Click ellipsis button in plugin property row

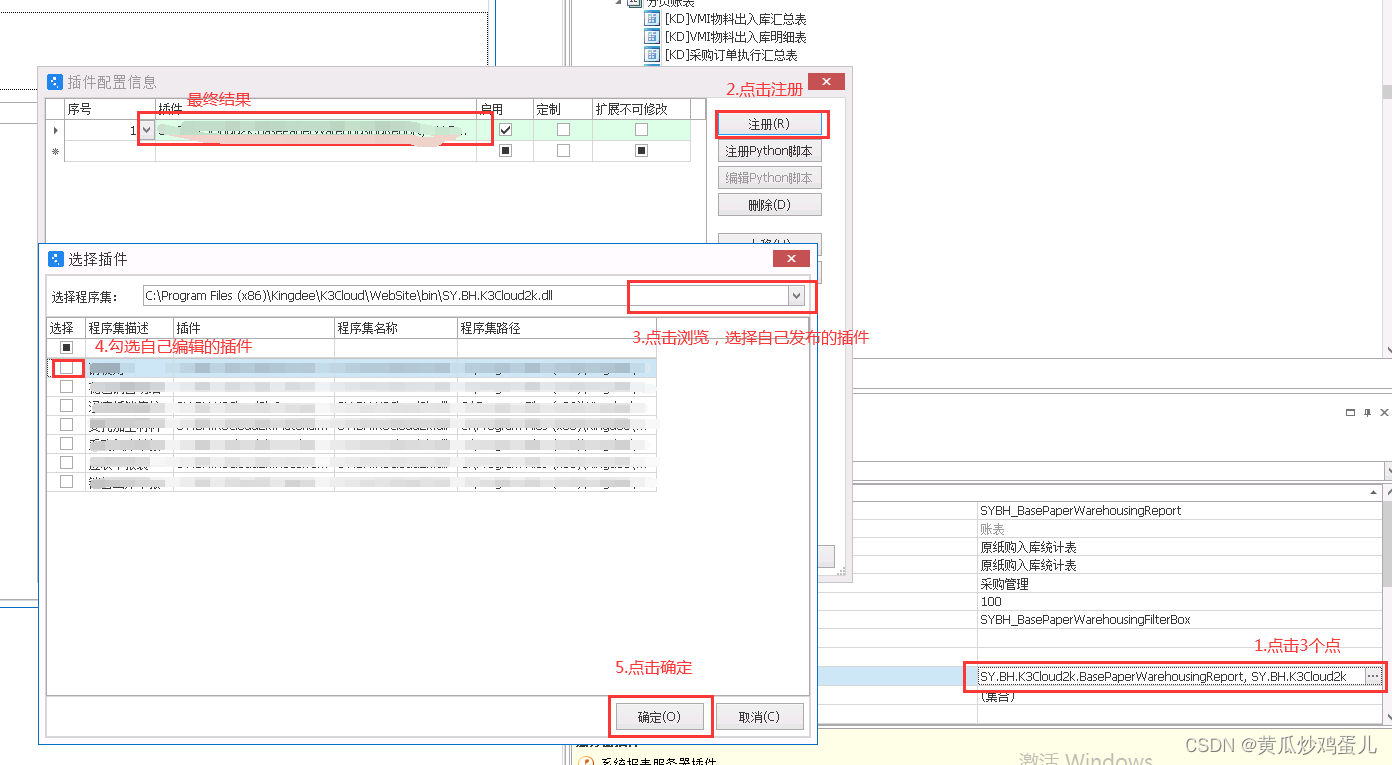coord(1373,677)
